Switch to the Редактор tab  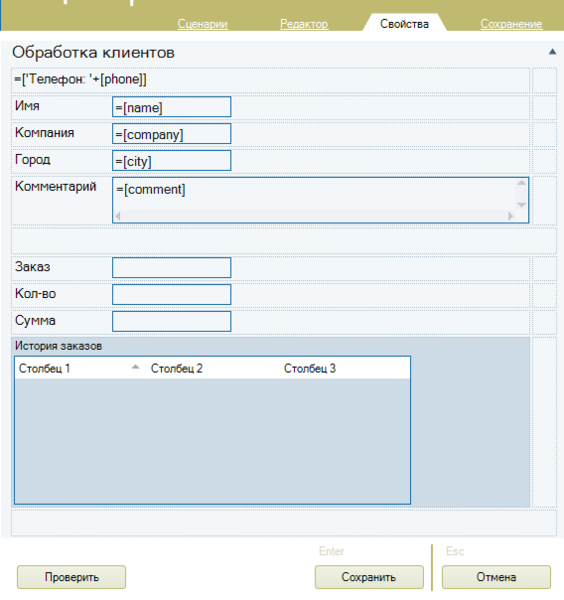[x=304, y=24]
